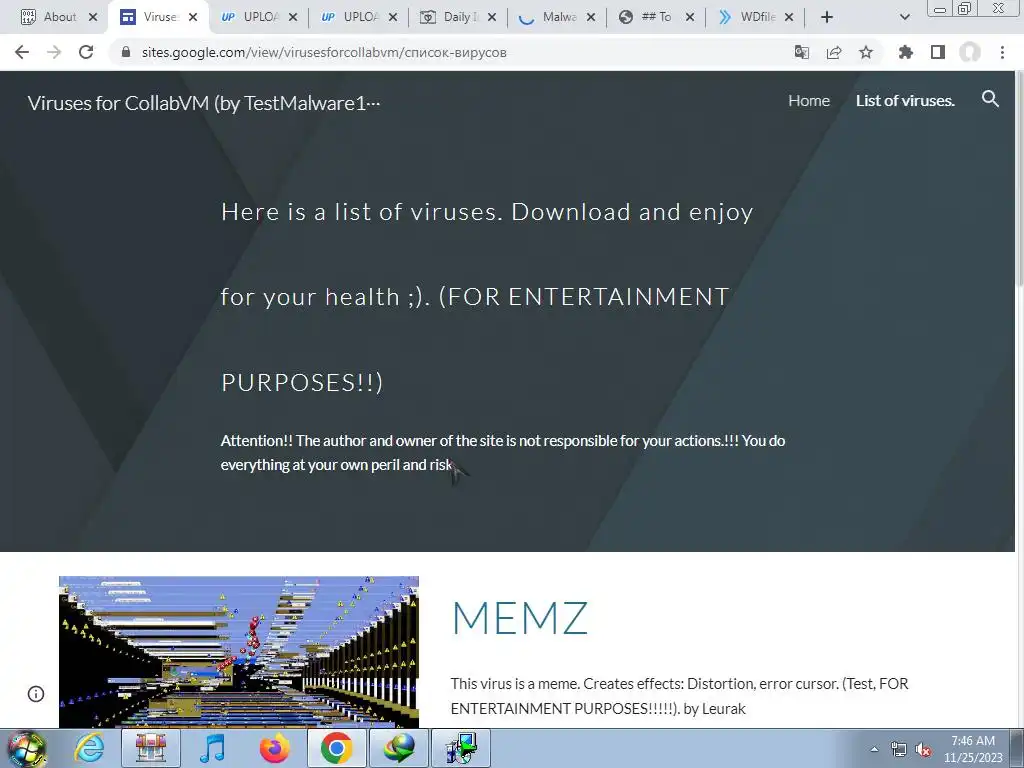
Task: Click the muted volume tray icon
Action: pyautogui.click(x=923, y=749)
